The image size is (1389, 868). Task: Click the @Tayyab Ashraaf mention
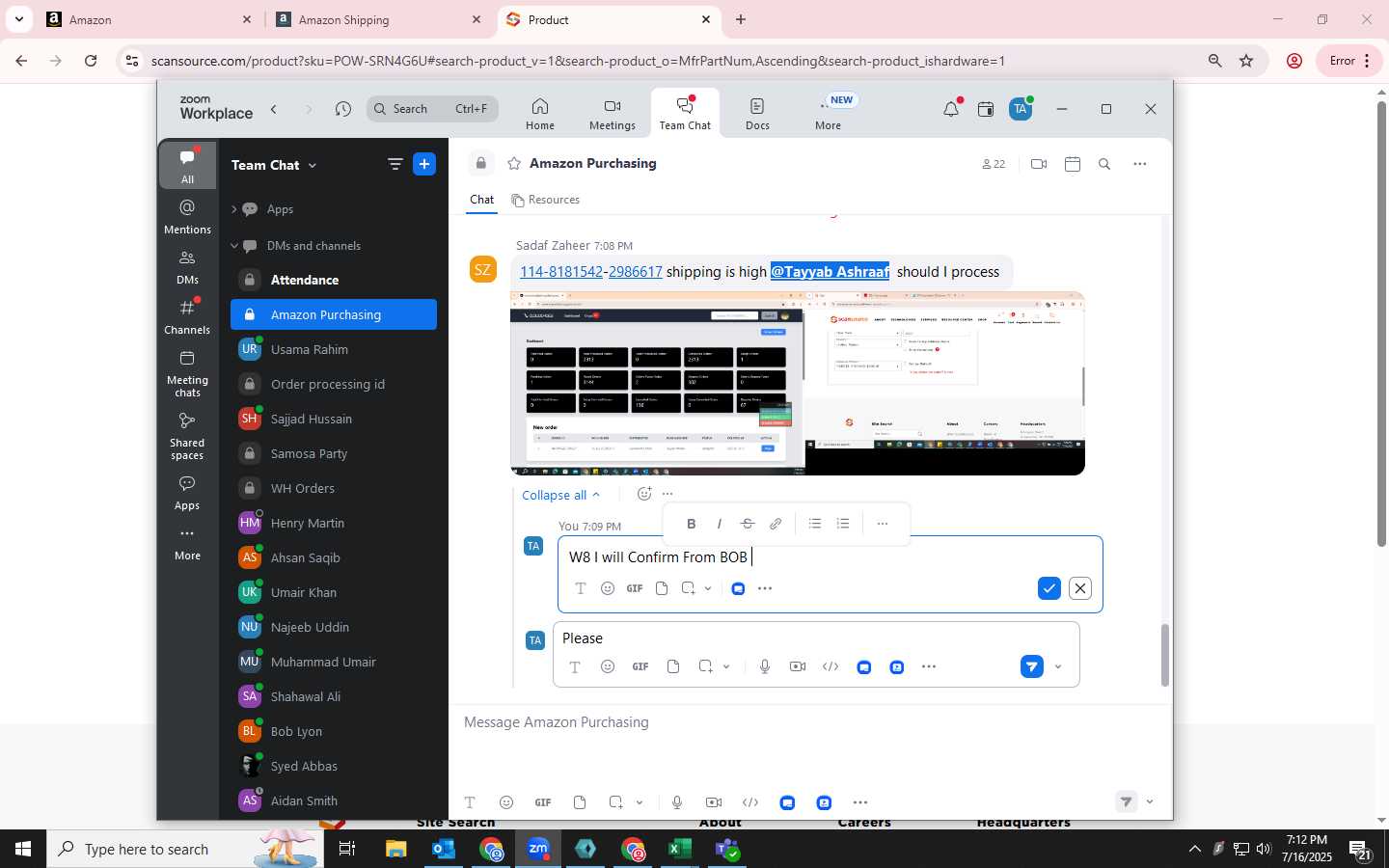830,272
